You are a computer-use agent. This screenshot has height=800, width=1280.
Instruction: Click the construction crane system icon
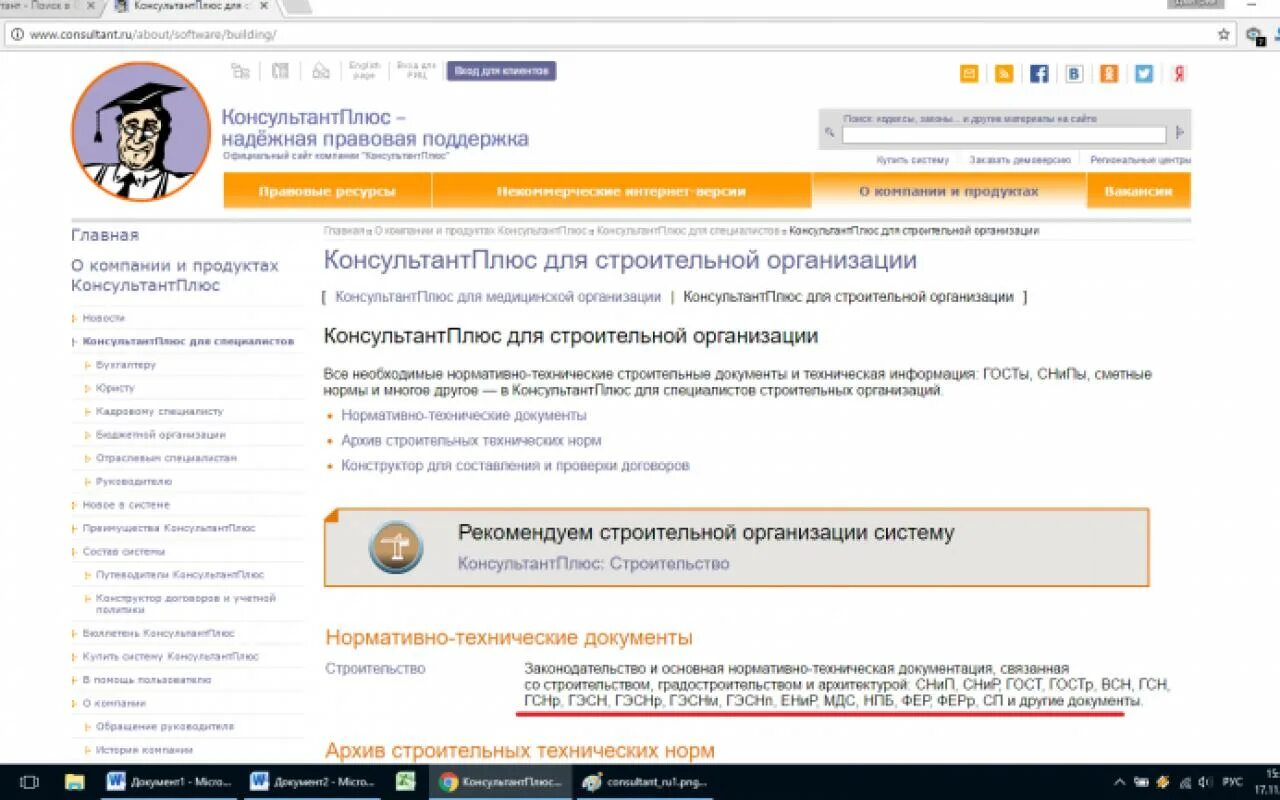[x=395, y=547]
